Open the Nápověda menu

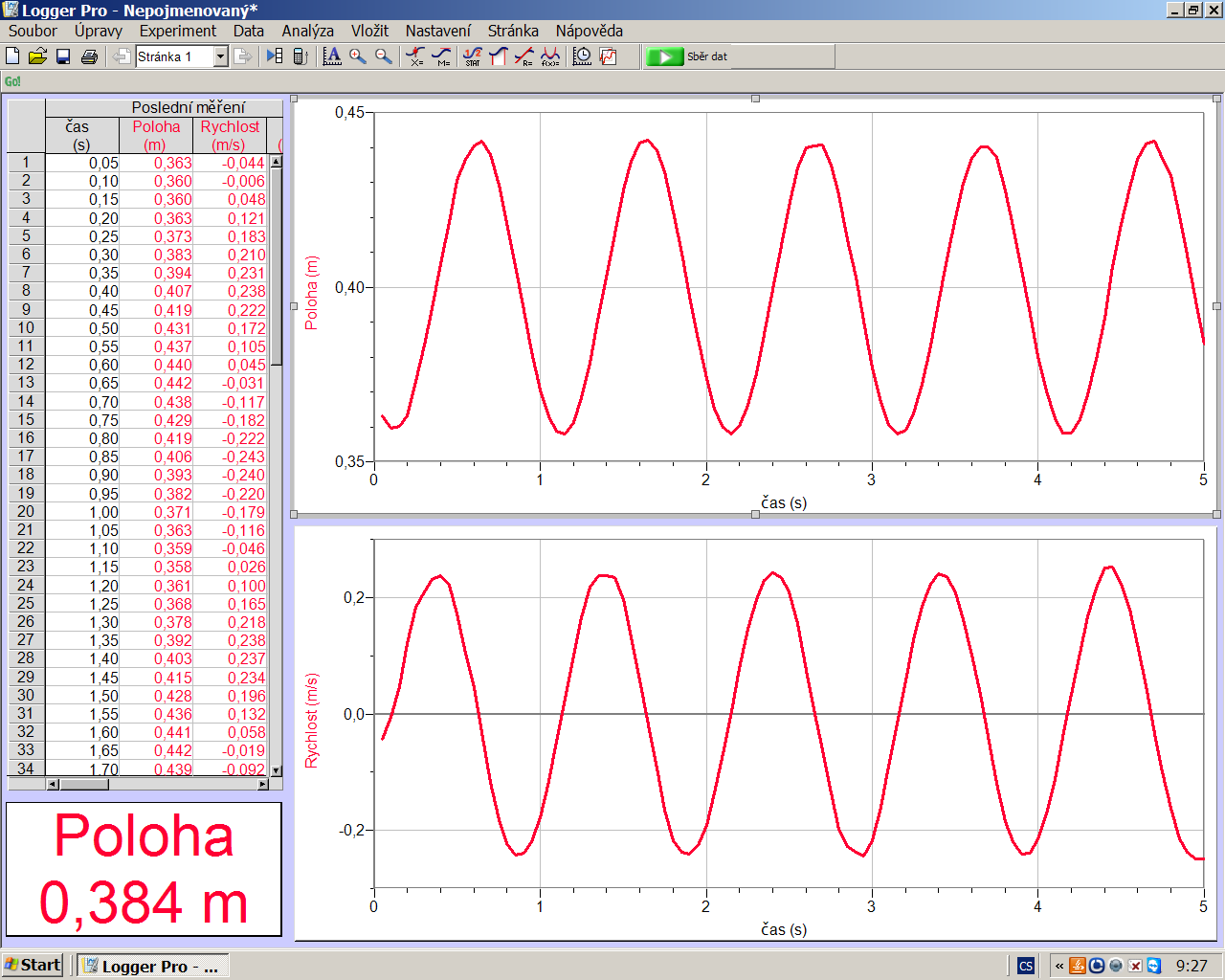[x=590, y=31]
